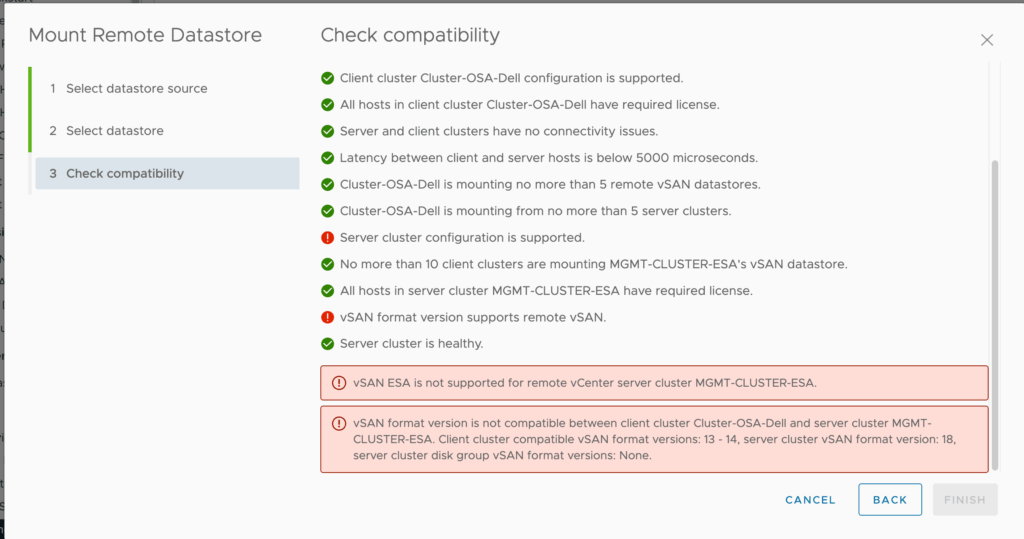Image resolution: width=1024 pixels, height=539 pixels.
Task: Click green check next to latency below 5000 microseconds
Action: coord(327,158)
